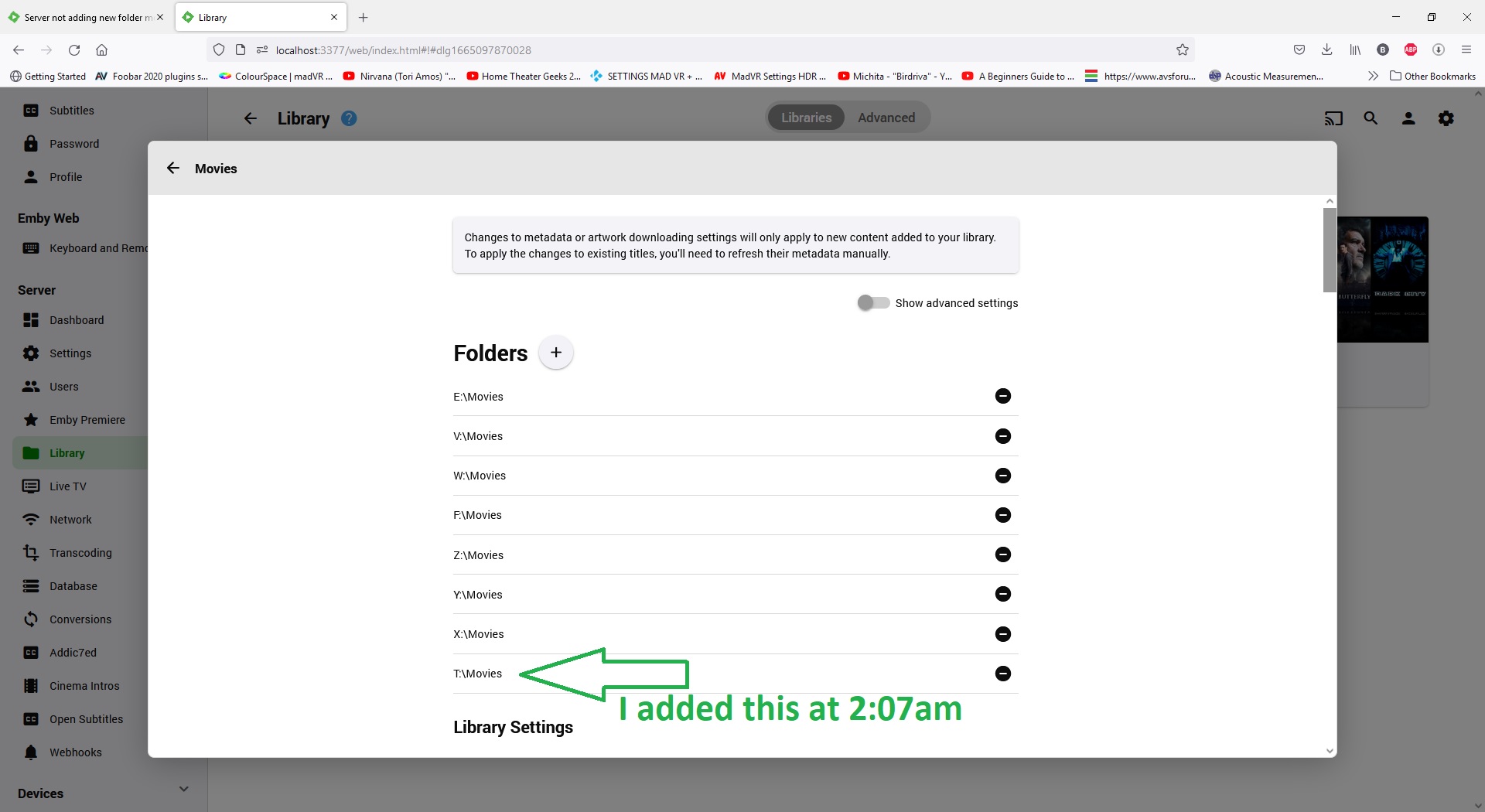Remove the T:\Movies folder
Screen dimensions: 1485x812
click(1002, 674)
